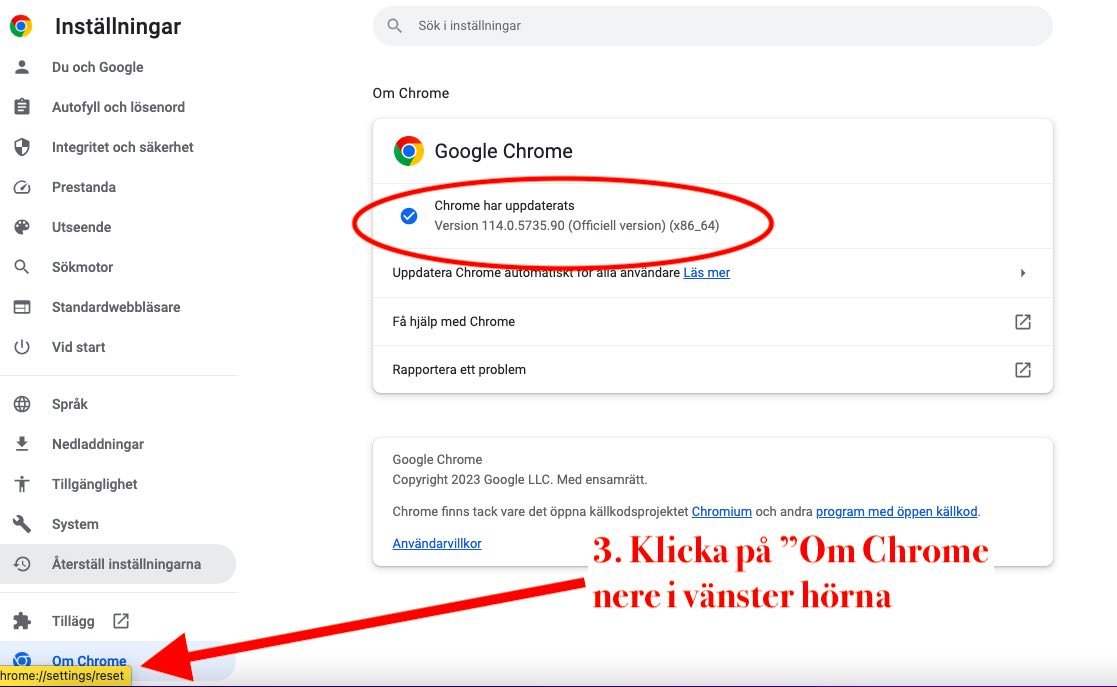Click Få hjälp med Chrome row
Screen dimensions: 1117x687
coord(712,321)
